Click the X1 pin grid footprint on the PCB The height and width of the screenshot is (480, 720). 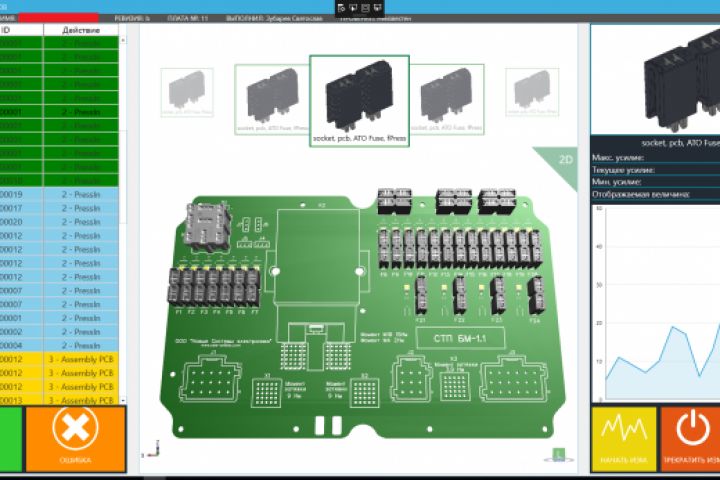(267, 393)
